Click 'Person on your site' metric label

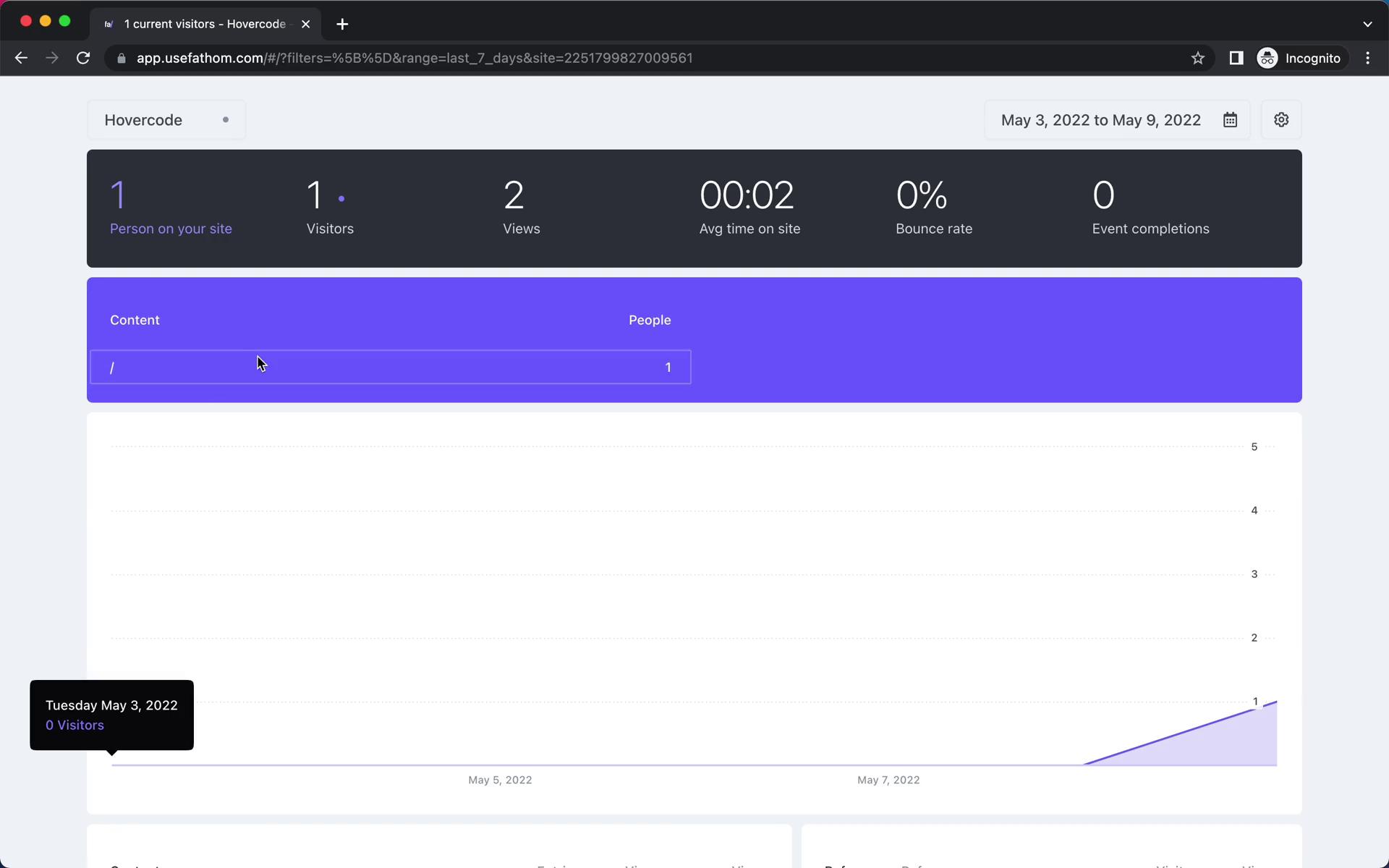(x=171, y=228)
